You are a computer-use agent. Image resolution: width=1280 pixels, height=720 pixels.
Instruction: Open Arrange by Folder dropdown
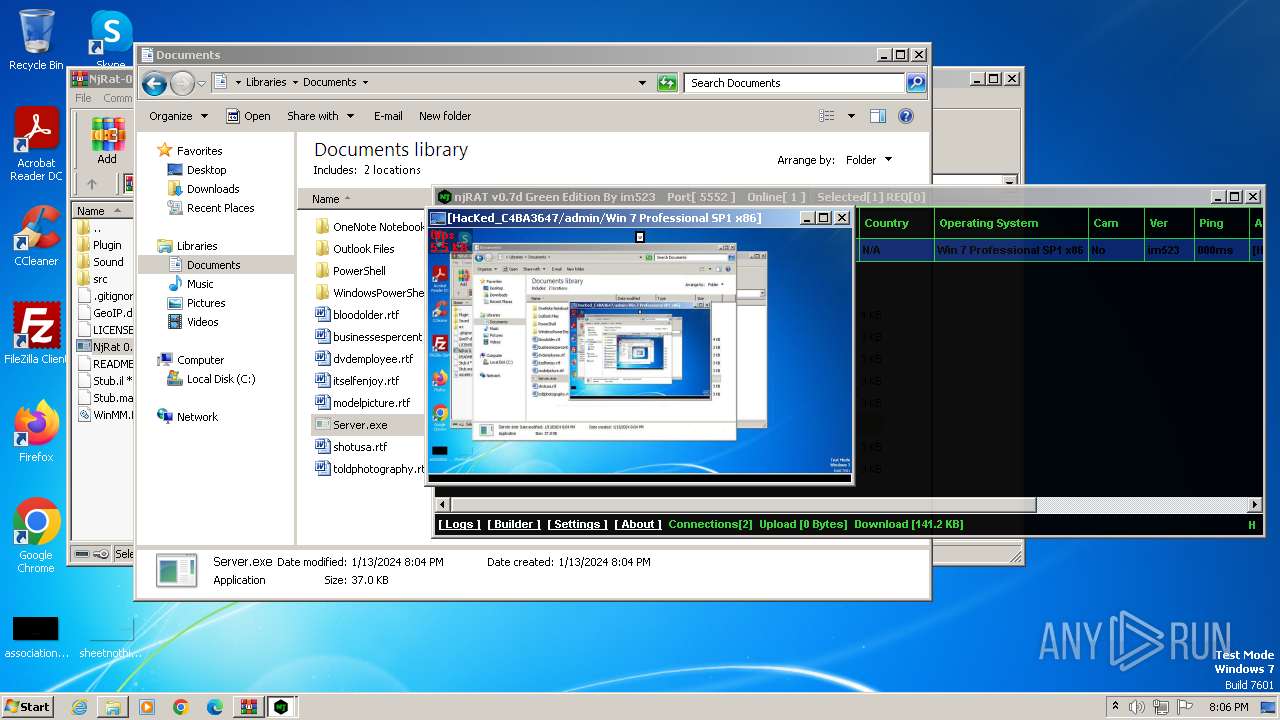(869, 160)
